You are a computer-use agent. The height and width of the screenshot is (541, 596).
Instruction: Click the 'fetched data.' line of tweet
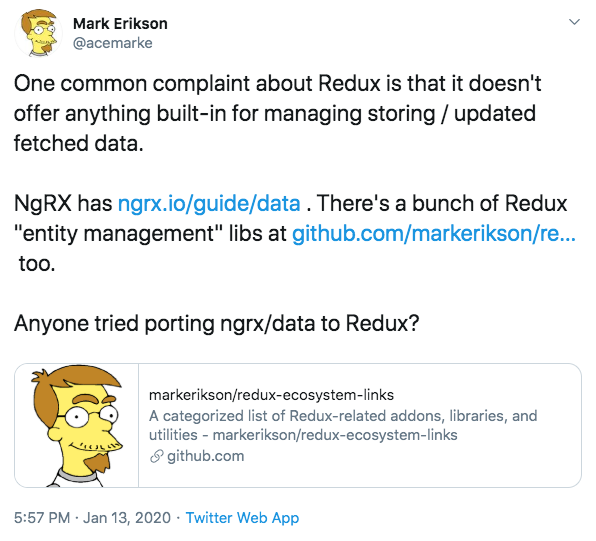[x=79, y=143]
